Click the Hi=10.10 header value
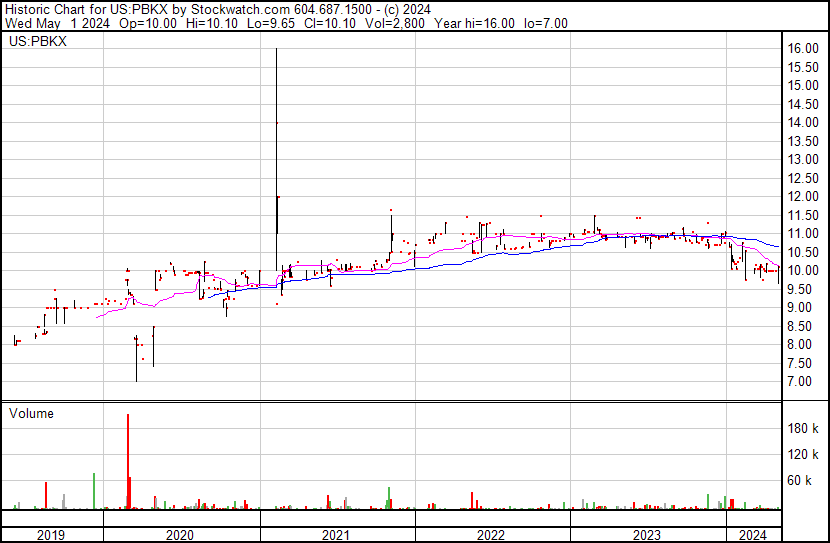 point(212,23)
